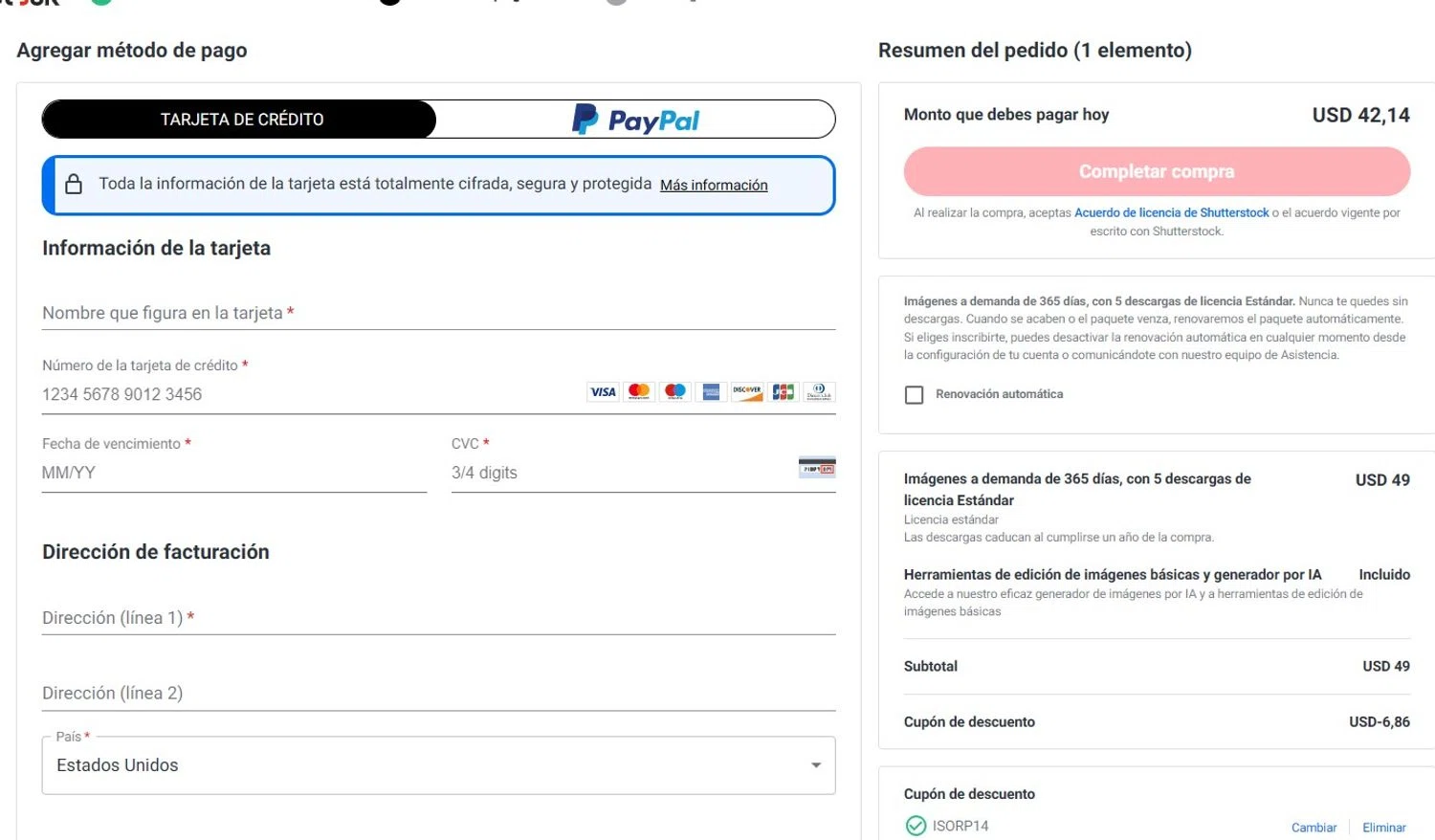Enable the Renovación automática checkbox

[915, 394]
